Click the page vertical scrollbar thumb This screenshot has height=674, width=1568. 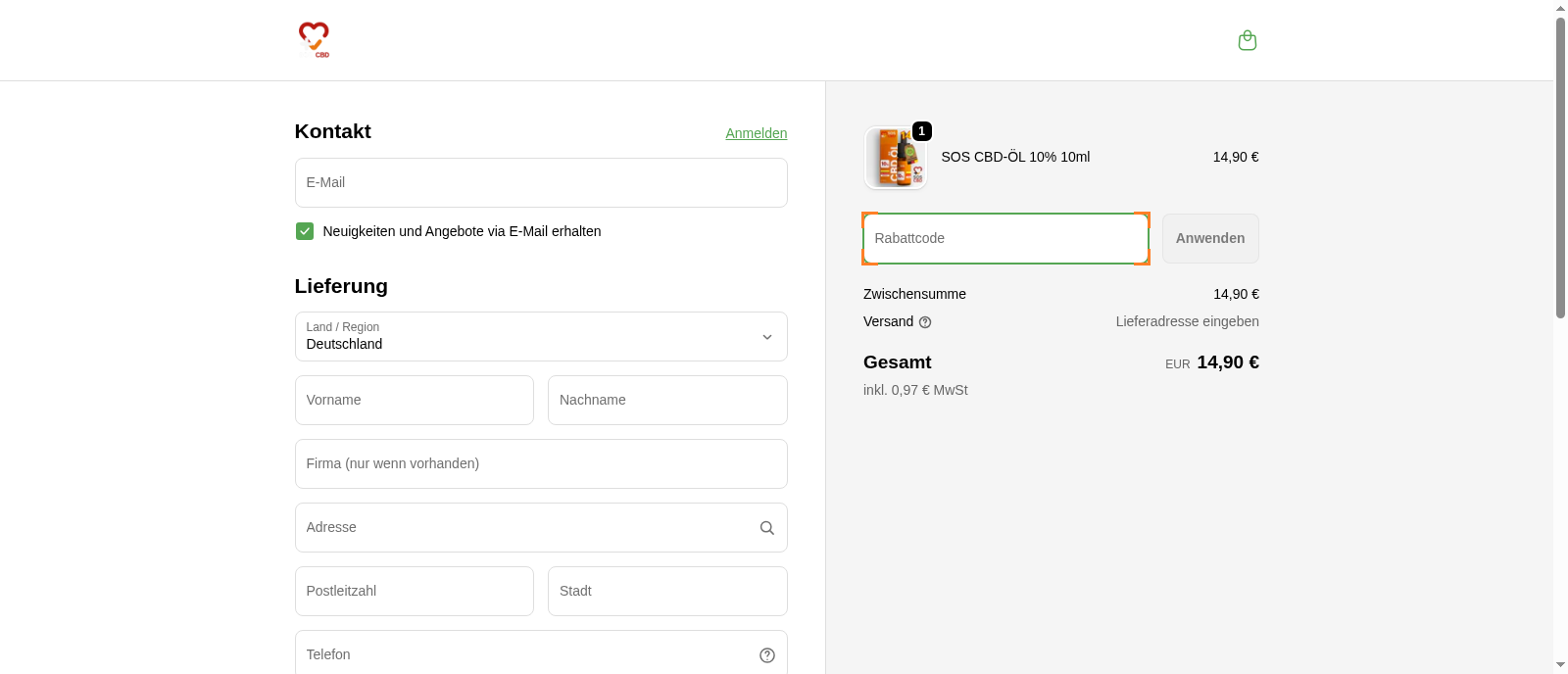pos(1560,167)
